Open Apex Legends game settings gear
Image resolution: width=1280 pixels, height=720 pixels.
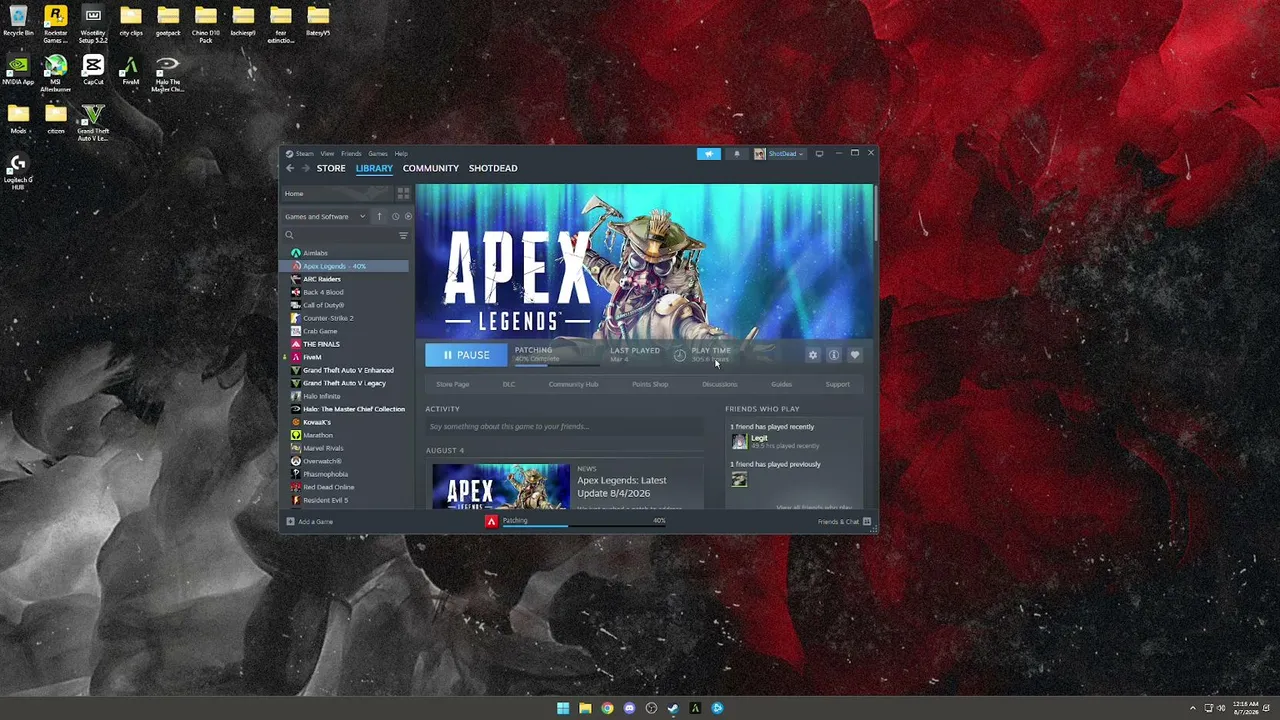point(813,355)
